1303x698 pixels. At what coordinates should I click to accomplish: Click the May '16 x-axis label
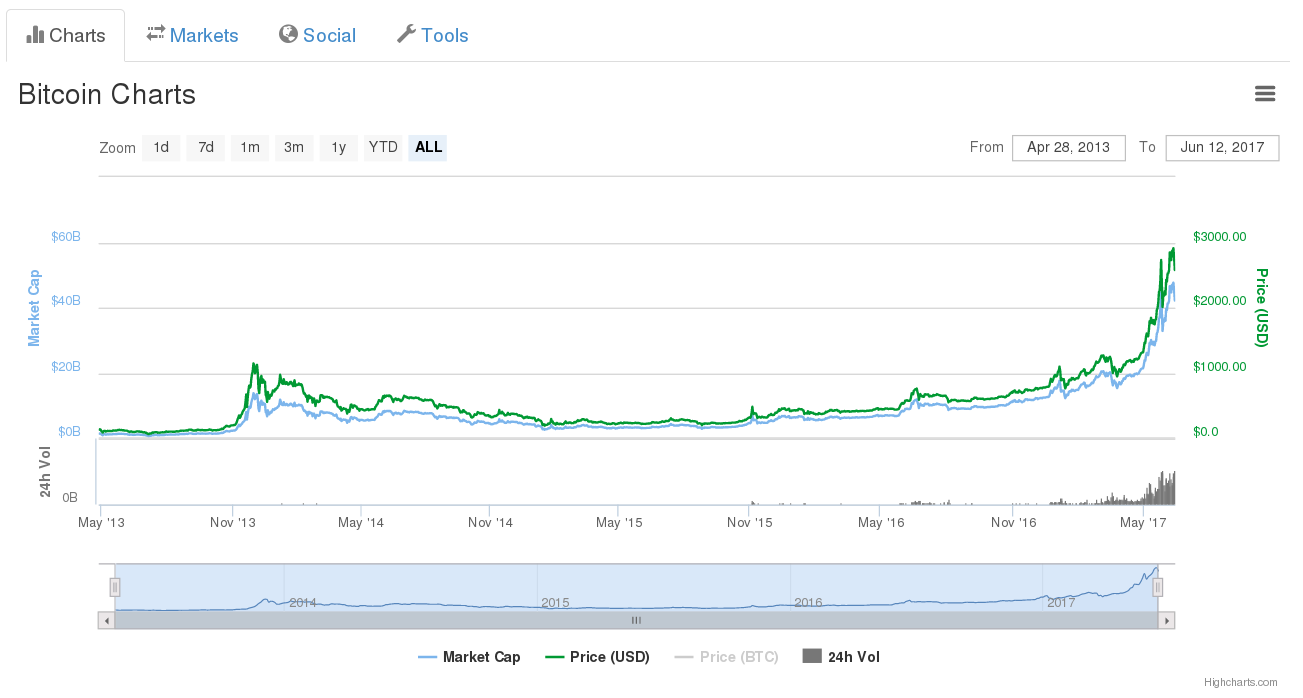pos(881,523)
